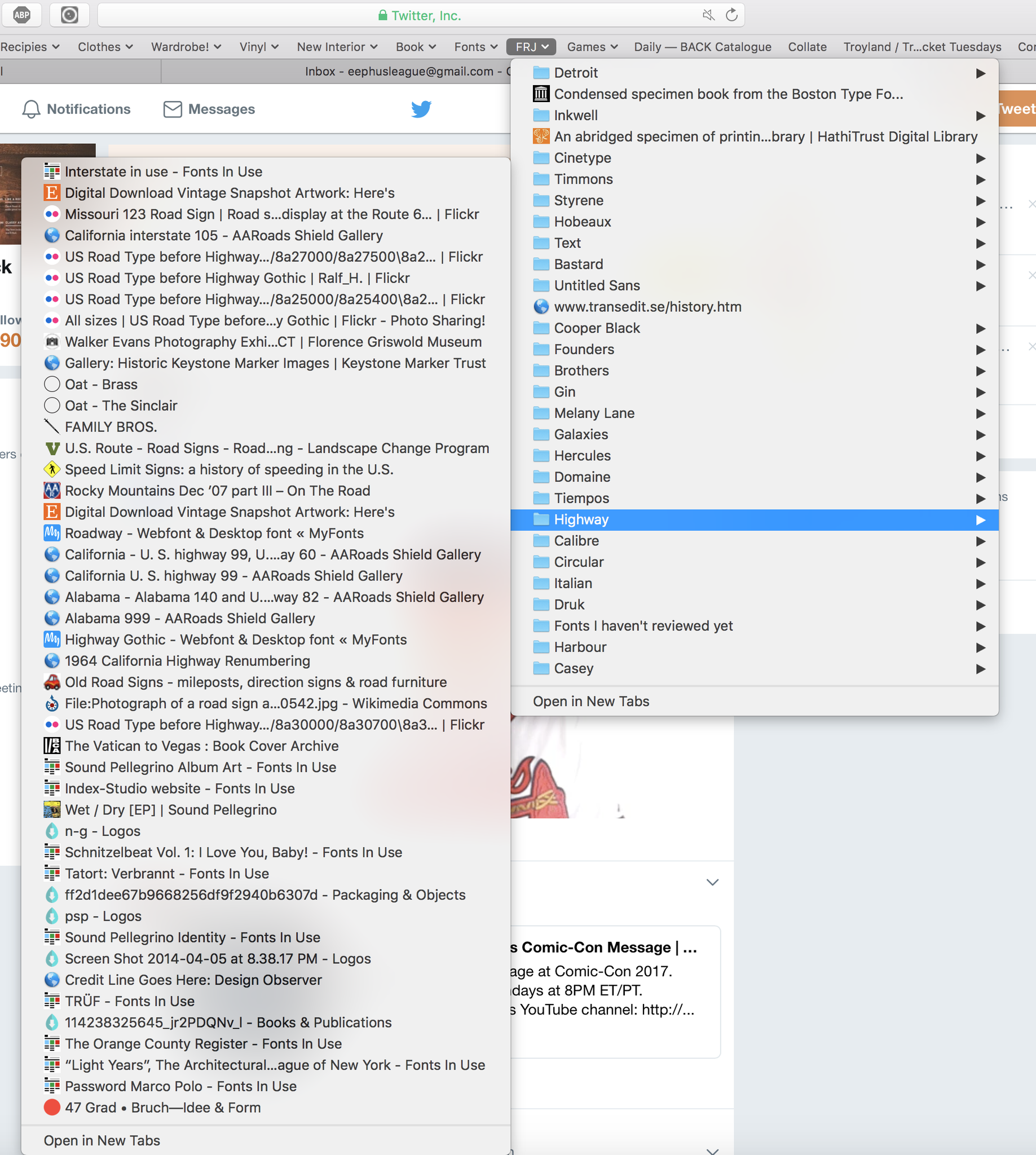Viewport: 1036px width, 1155px height.
Task: Click the Messages envelope icon
Action: (173, 109)
